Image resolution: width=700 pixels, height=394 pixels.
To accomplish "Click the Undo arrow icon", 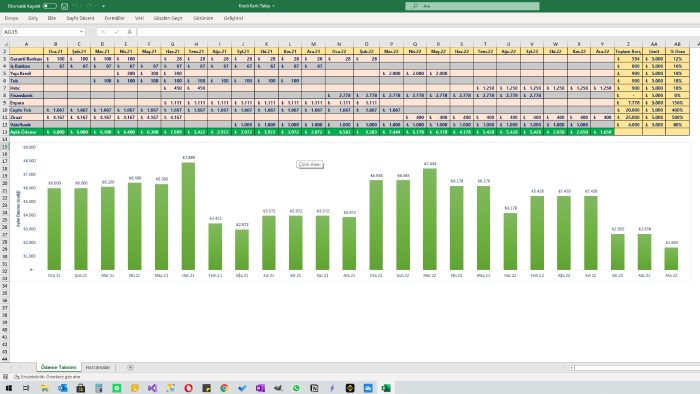I will (75, 6).
